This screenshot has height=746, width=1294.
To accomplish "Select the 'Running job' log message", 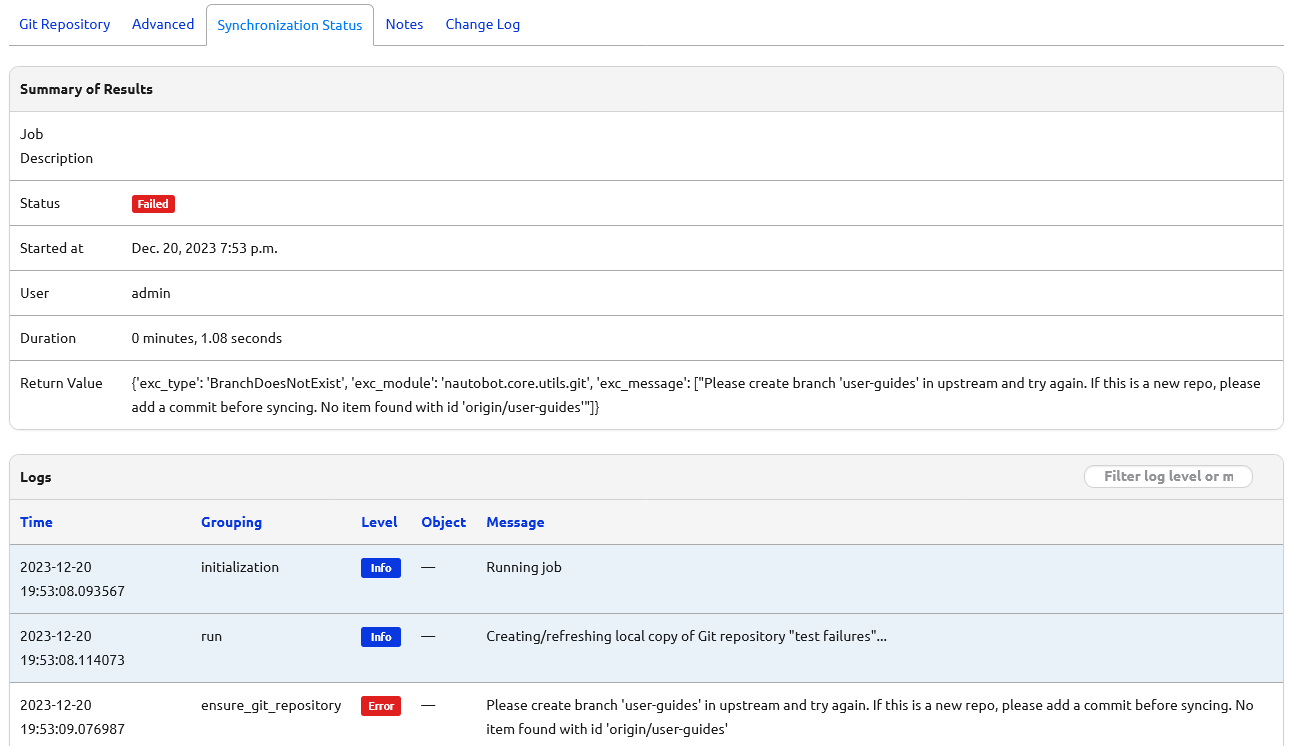I will pyautogui.click(x=524, y=567).
